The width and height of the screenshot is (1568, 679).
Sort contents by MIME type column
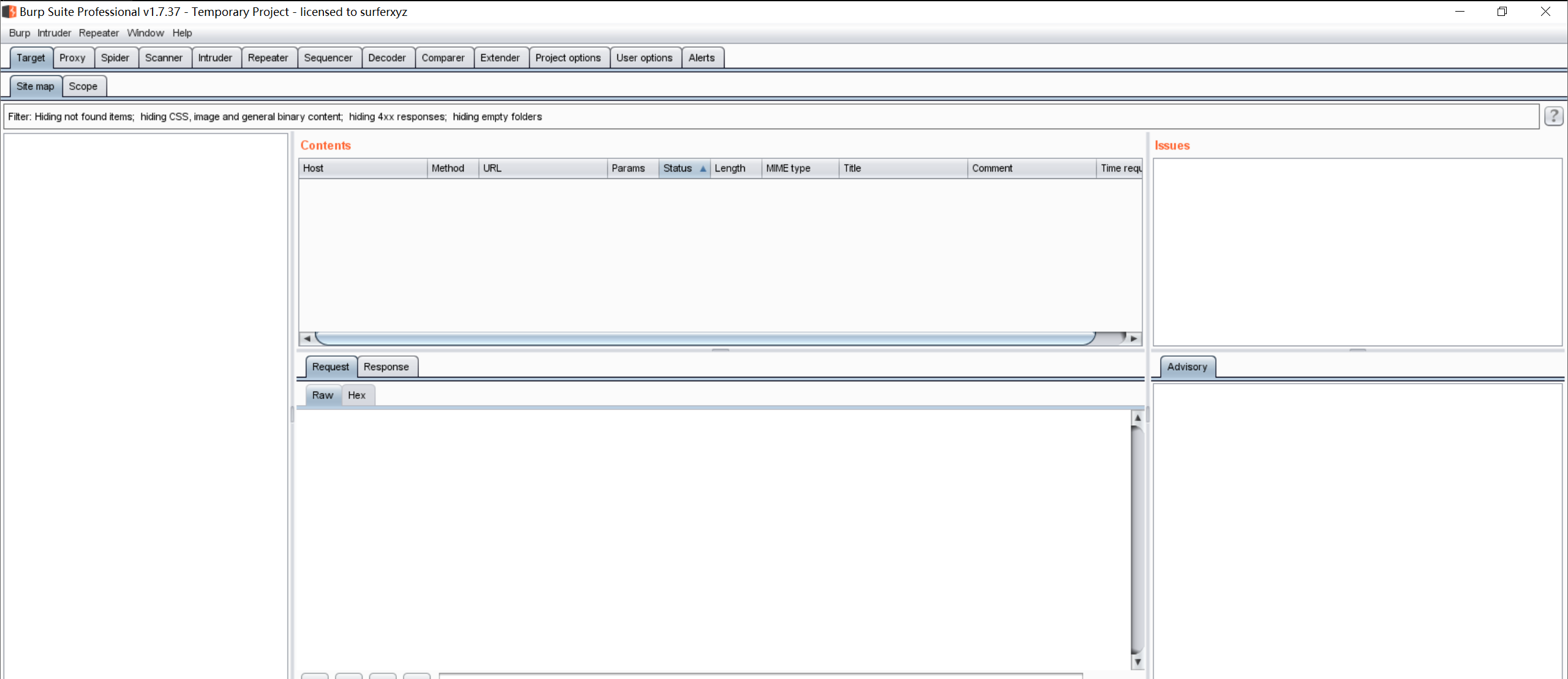(800, 169)
